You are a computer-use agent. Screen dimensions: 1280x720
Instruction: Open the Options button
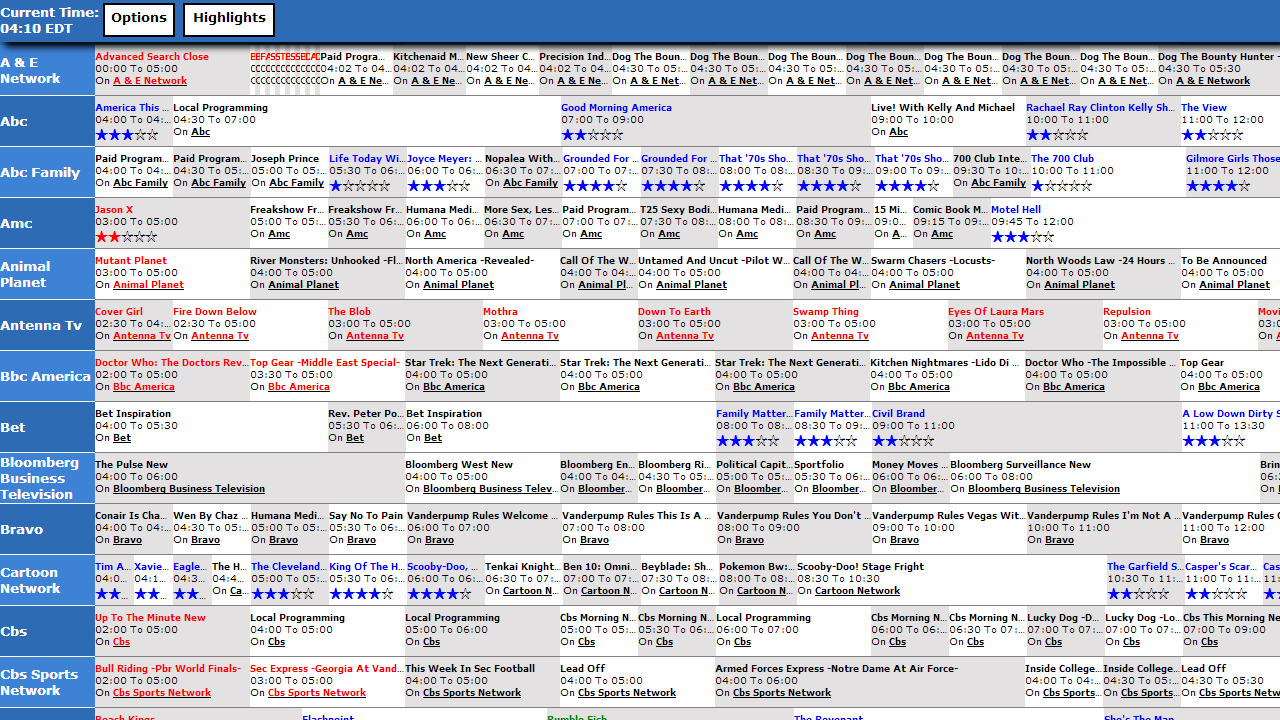pos(139,20)
